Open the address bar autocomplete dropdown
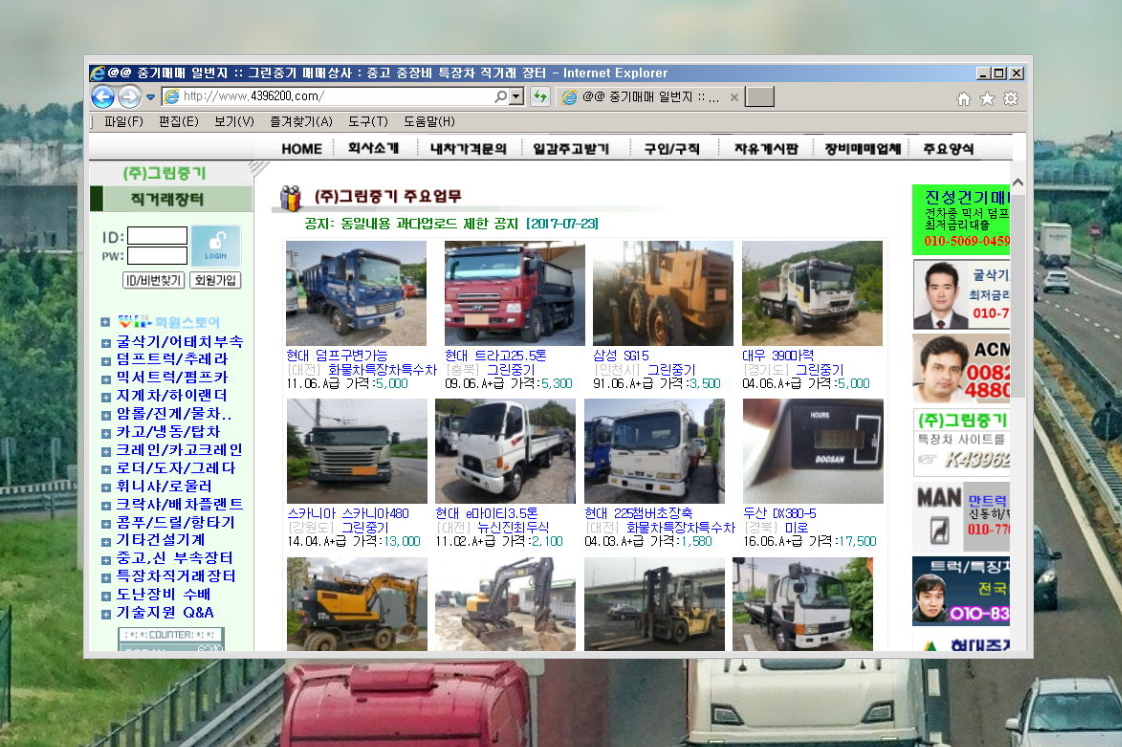Screen dimensions: 1122x747 (517, 96)
